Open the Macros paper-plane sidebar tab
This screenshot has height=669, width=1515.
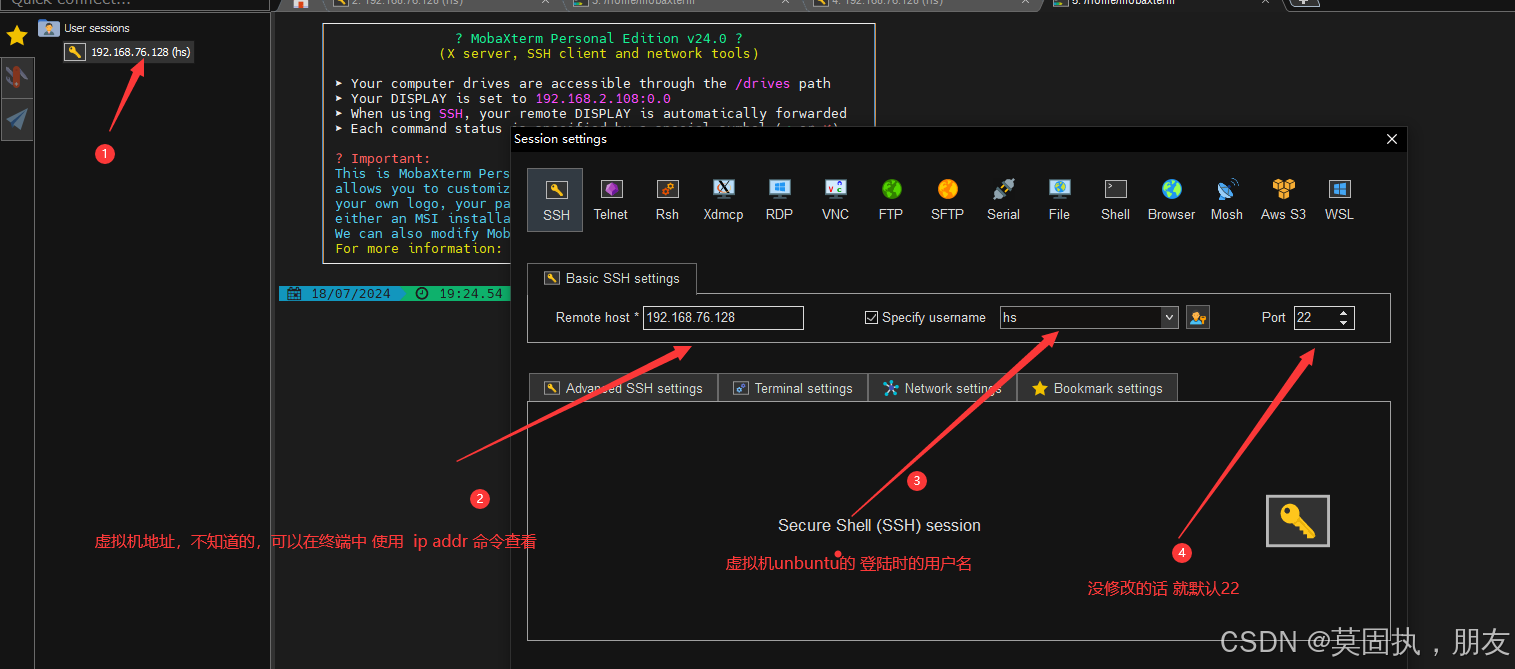pyautogui.click(x=17, y=120)
